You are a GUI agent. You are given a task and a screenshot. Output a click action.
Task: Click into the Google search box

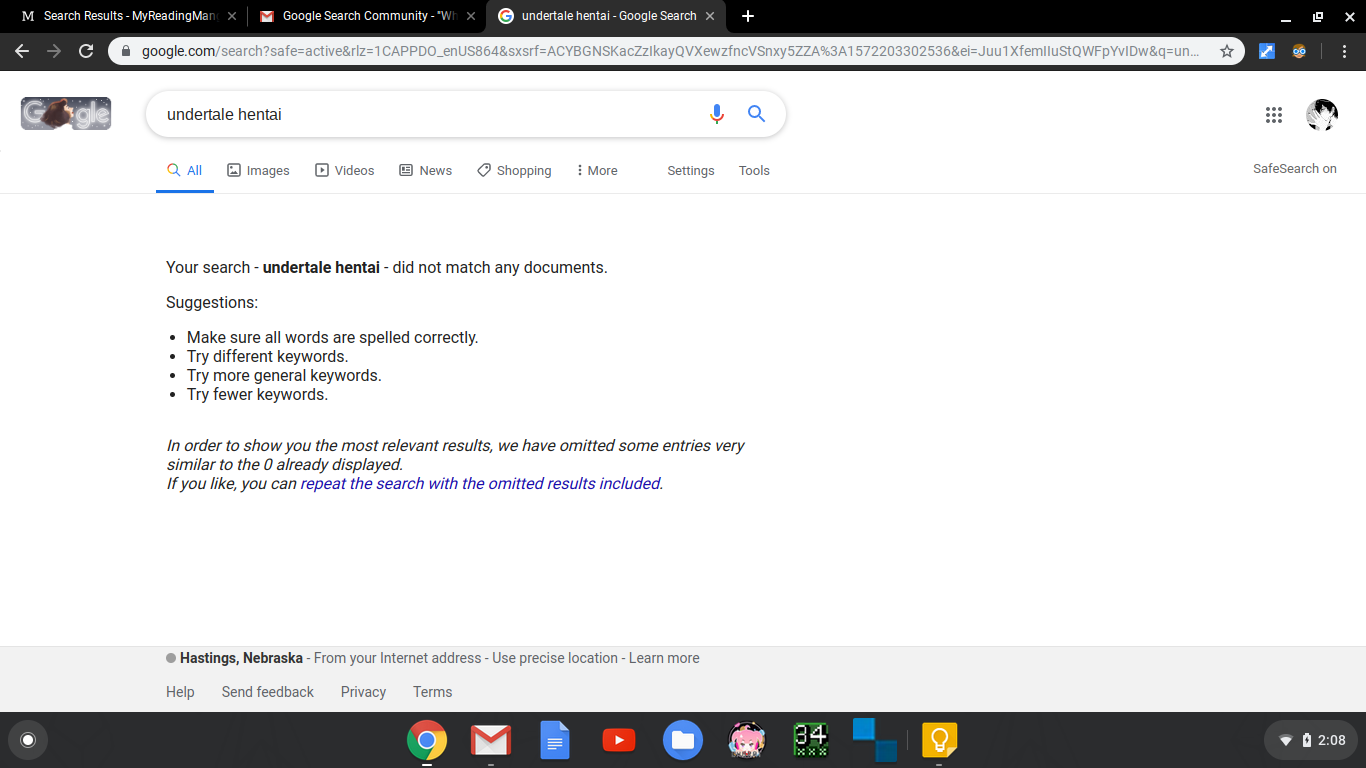tap(430, 114)
